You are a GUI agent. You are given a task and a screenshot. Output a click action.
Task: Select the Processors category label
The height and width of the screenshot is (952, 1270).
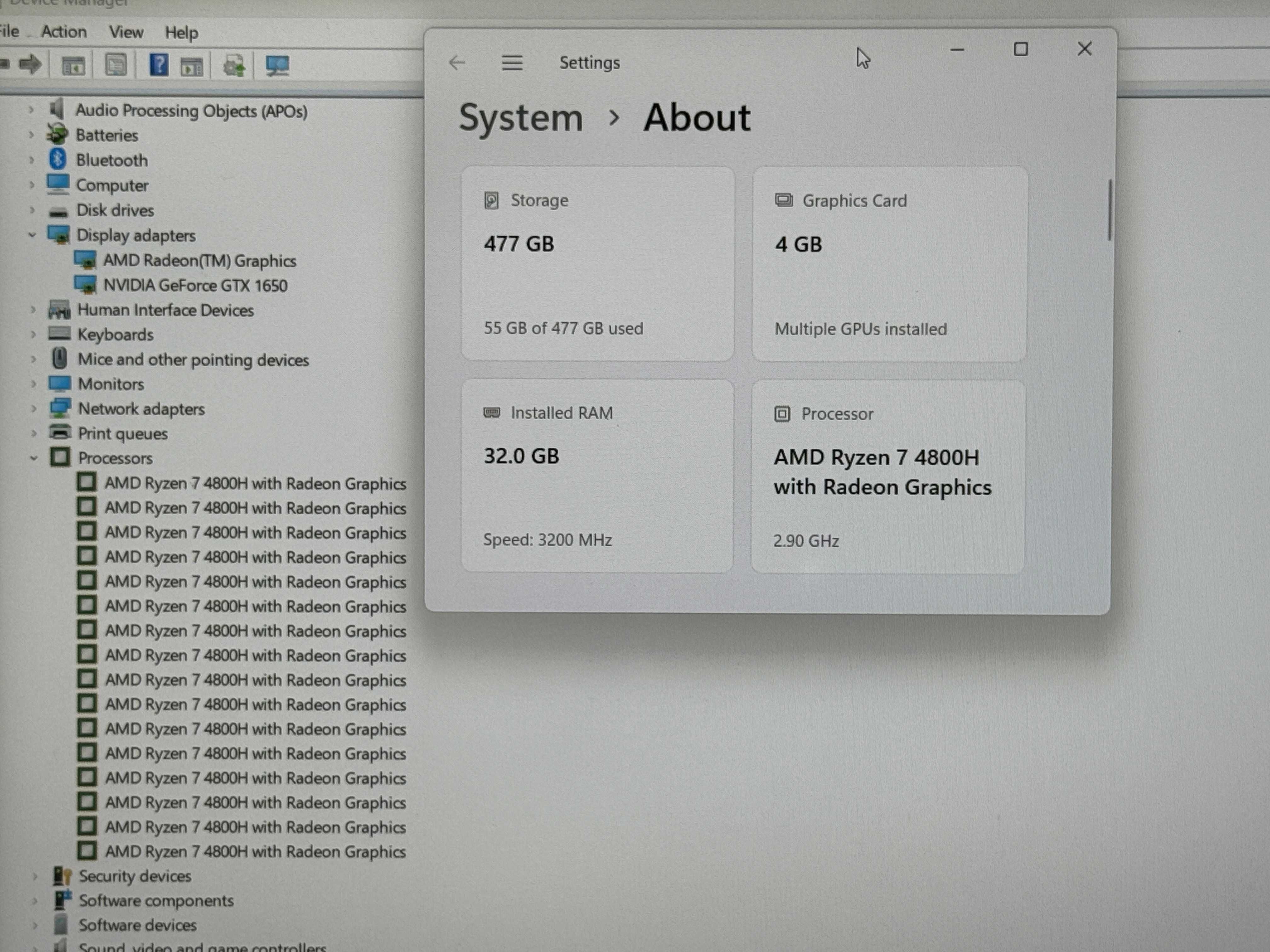(115, 458)
